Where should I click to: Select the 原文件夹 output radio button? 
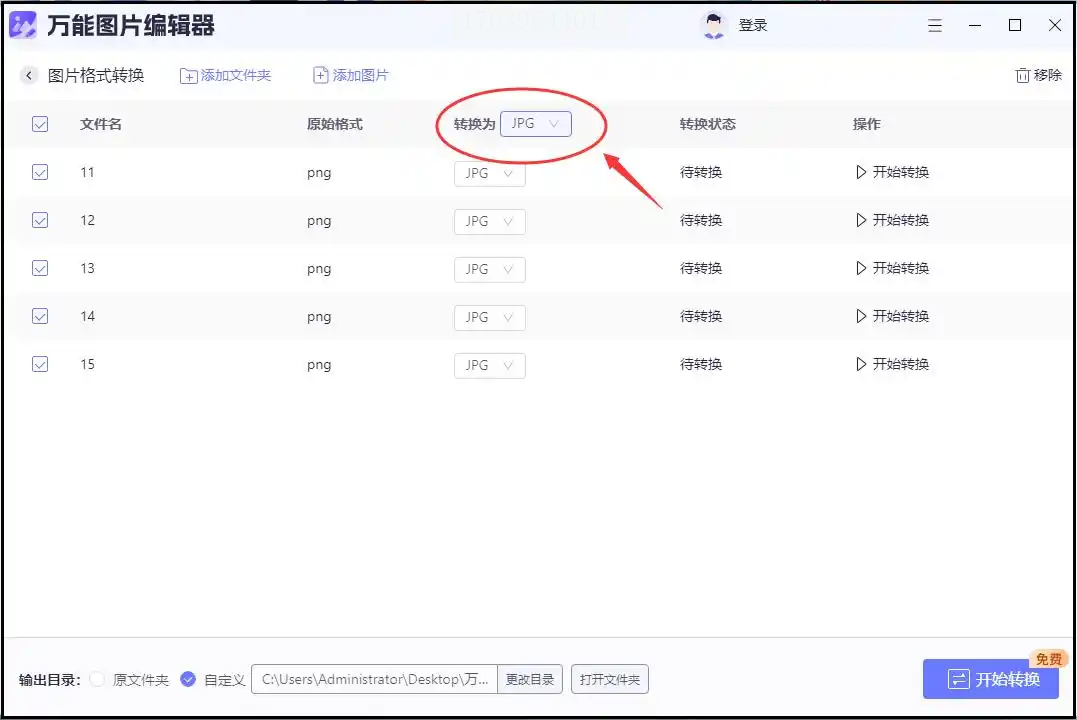pyautogui.click(x=98, y=679)
